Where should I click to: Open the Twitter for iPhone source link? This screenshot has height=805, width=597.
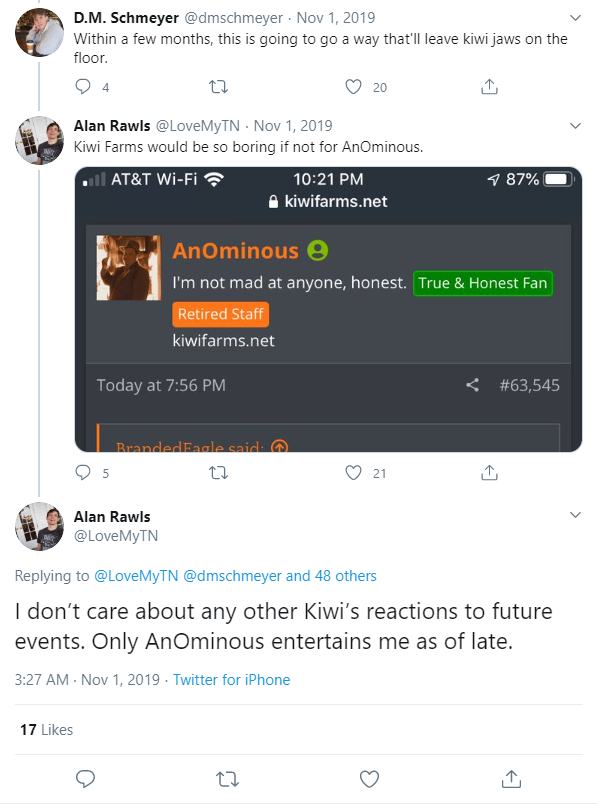coord(232,680)
